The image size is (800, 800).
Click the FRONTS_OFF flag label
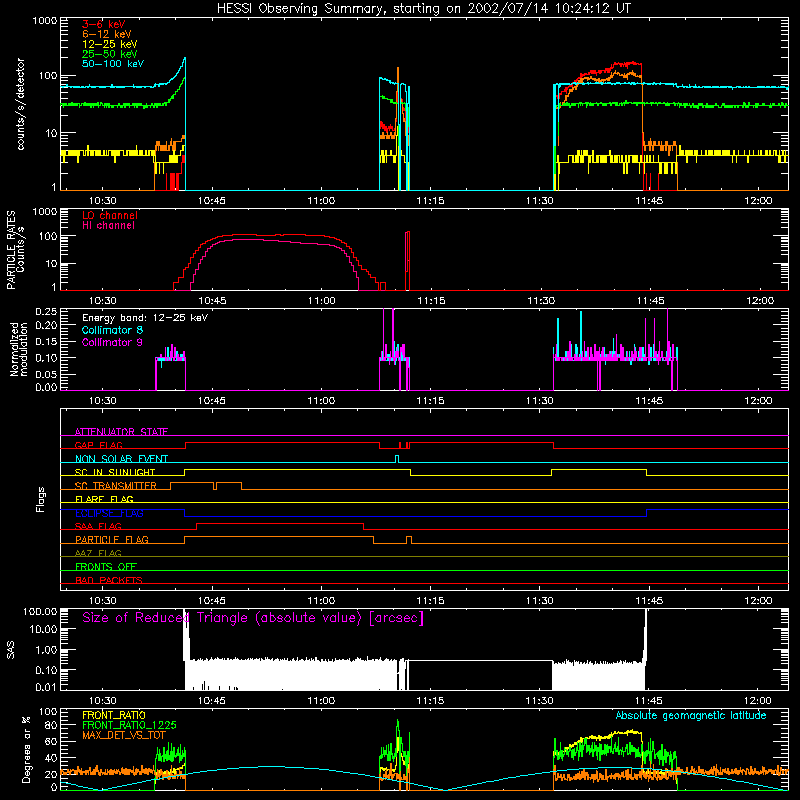point(106,566)
